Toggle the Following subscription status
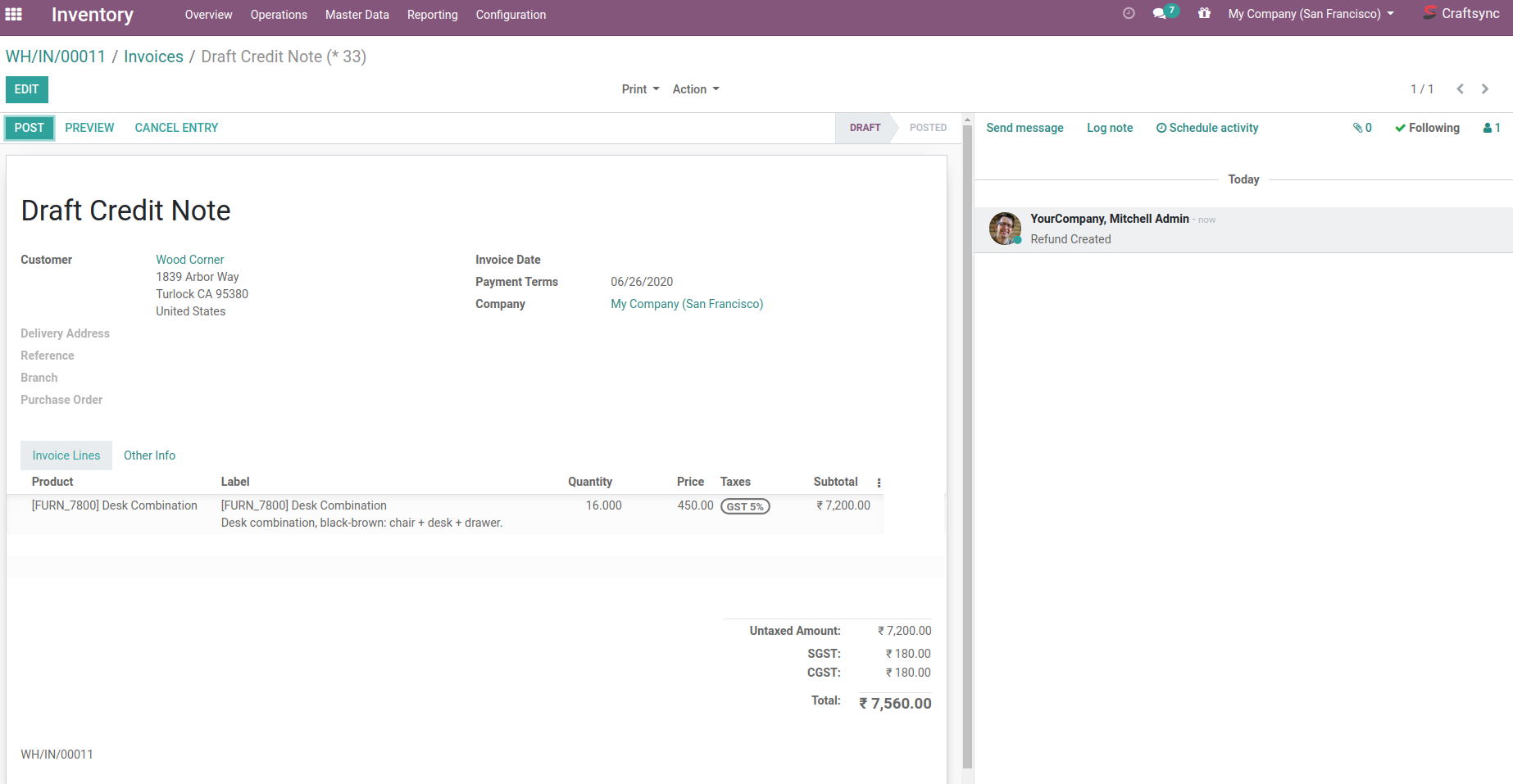This screenshot has width=1513, height=784. pyautogui.click(x=1427, y=128)
